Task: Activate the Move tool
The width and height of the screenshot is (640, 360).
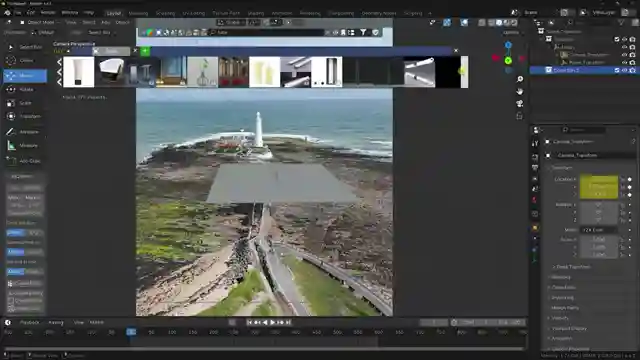Action: pyautogui.click(x=25, y=76)
